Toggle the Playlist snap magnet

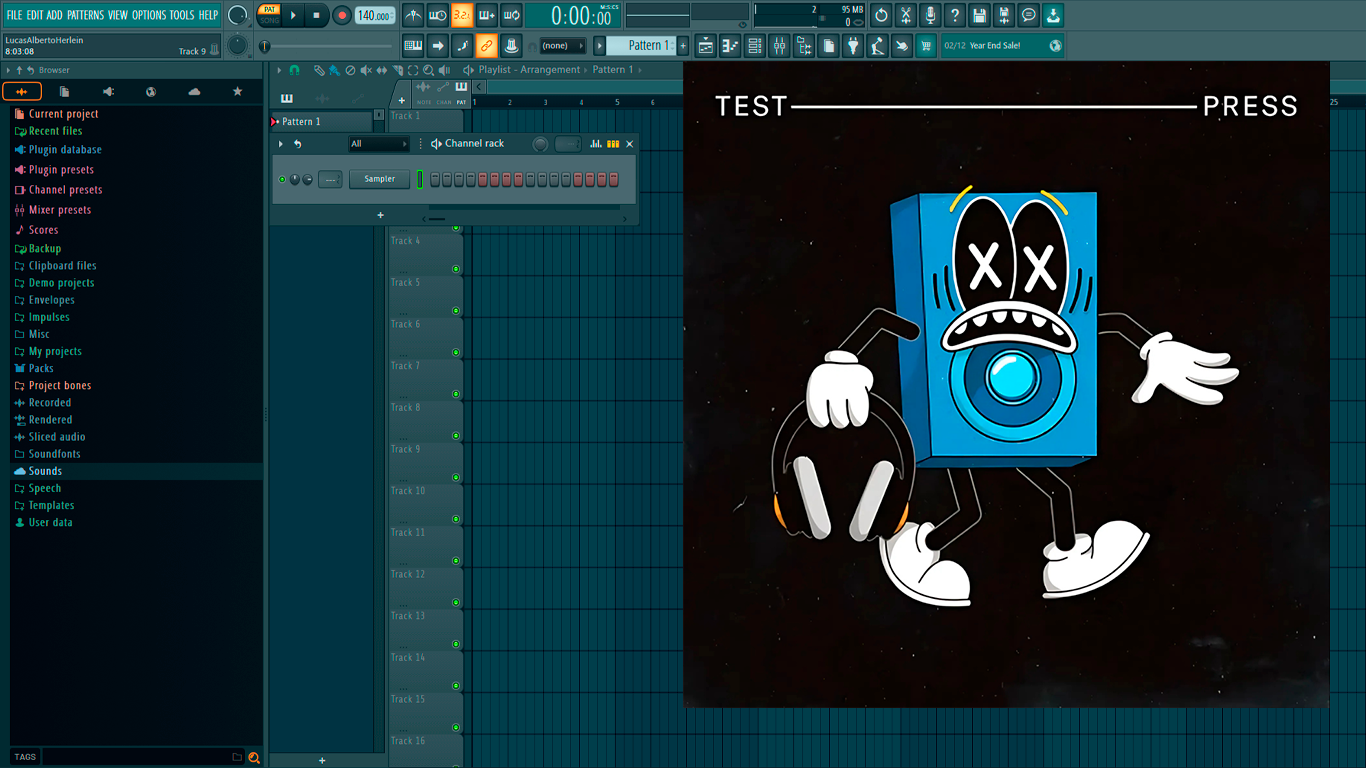(x=294, y=70)
